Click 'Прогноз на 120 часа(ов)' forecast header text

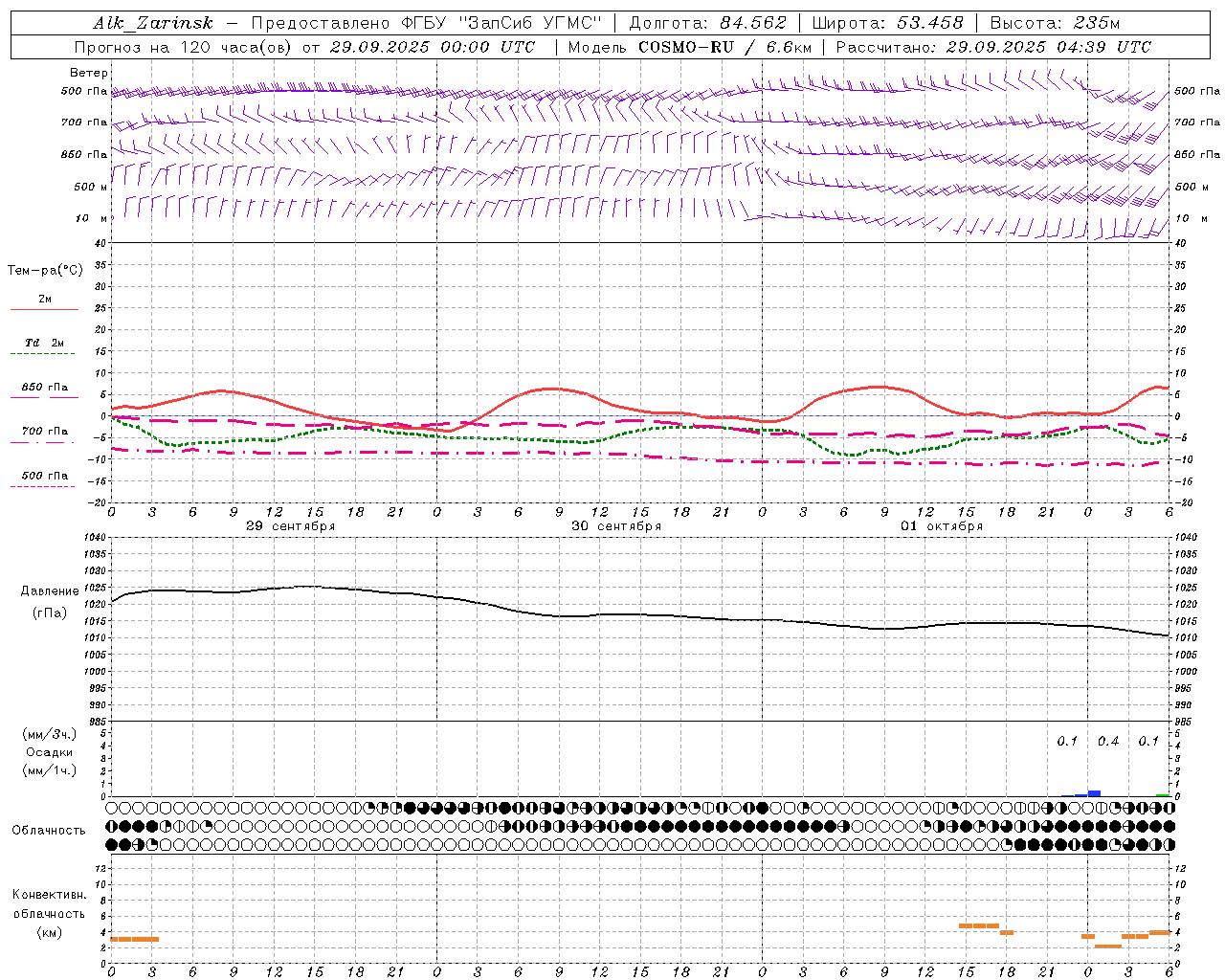184,47
